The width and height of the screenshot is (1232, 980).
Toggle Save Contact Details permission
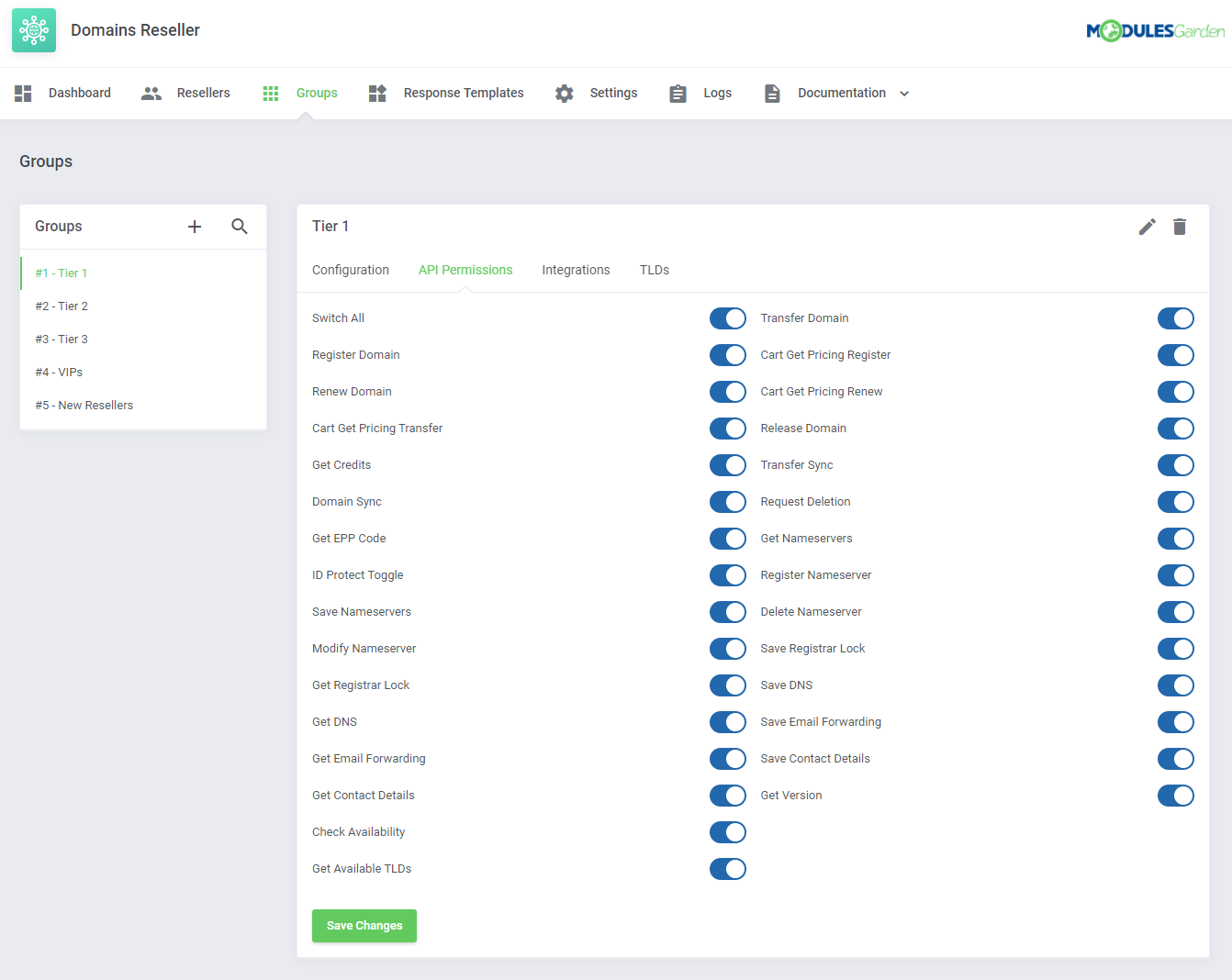(x=1176, y=759)
